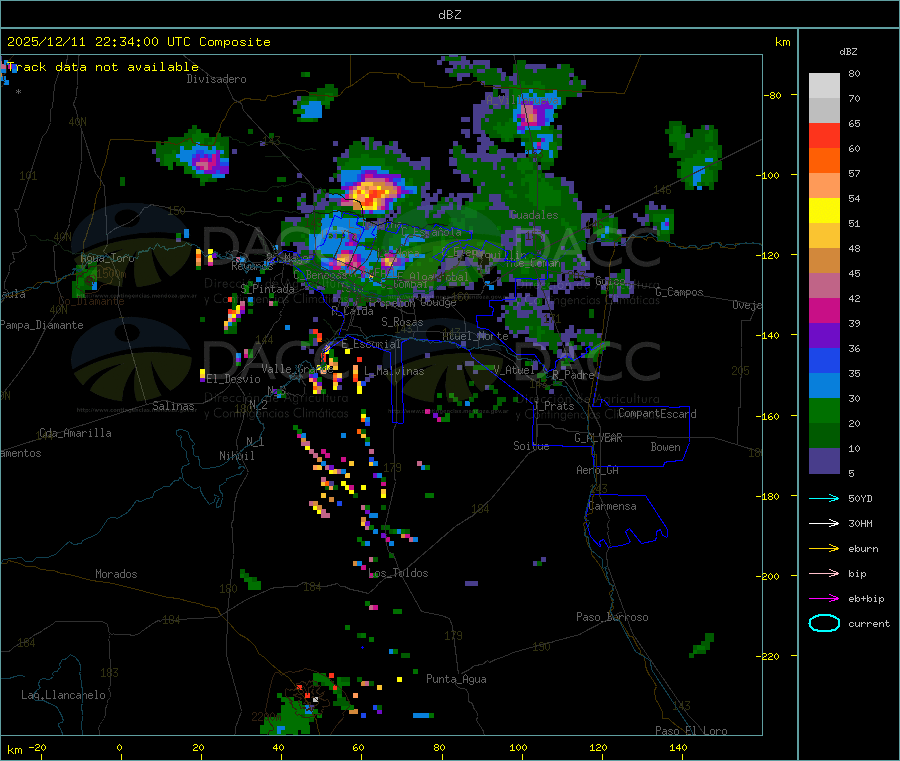Click 'Track data not available' message
900x761 pixels.
pos(103,67)
